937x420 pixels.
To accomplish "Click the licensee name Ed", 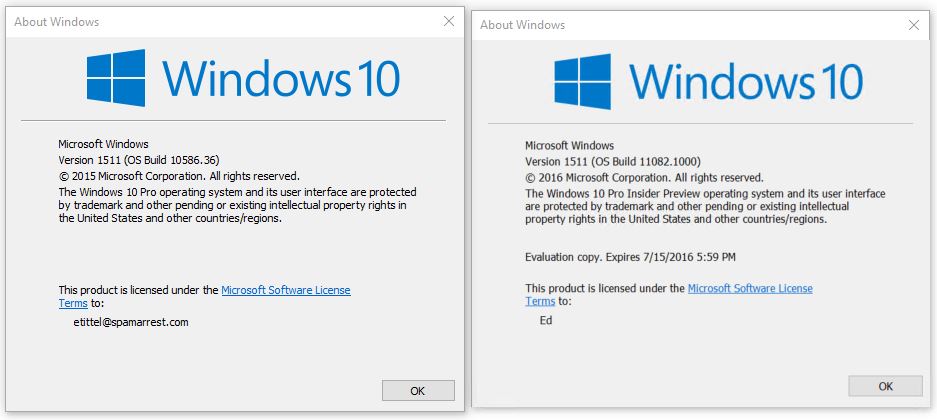I will coord(546,320).
